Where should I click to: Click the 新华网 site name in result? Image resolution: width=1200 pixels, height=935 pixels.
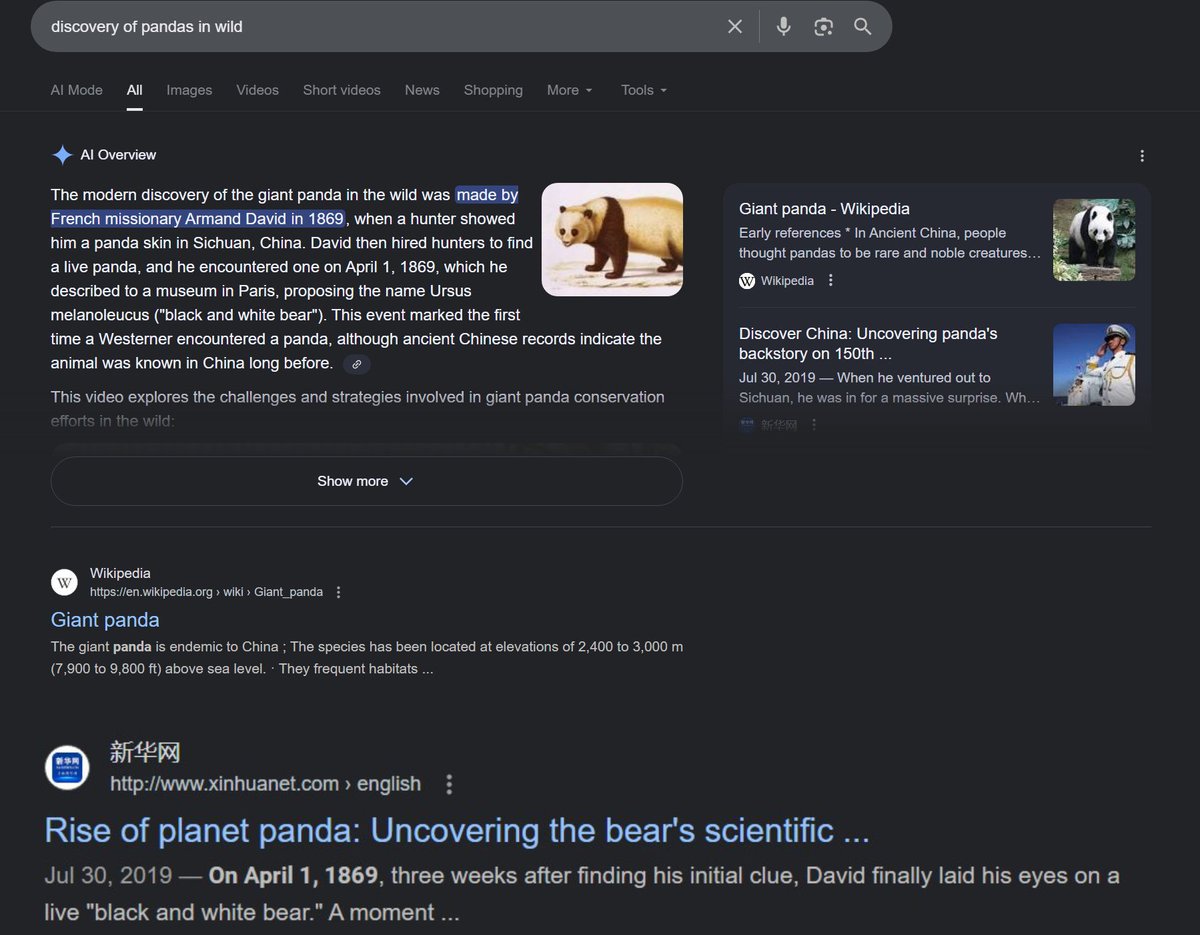pyautogui.click(x=145, y=752)
